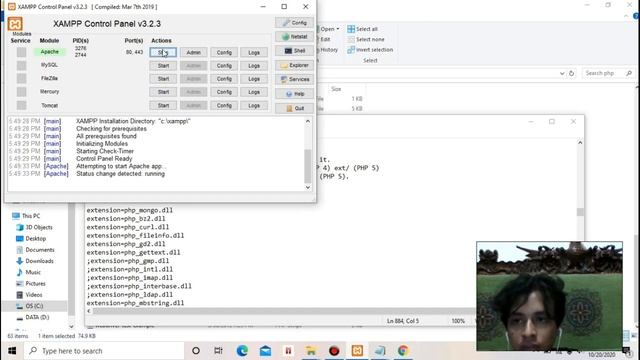Launch Netstat from XAMPP sidebar

(x=294, y=37)
